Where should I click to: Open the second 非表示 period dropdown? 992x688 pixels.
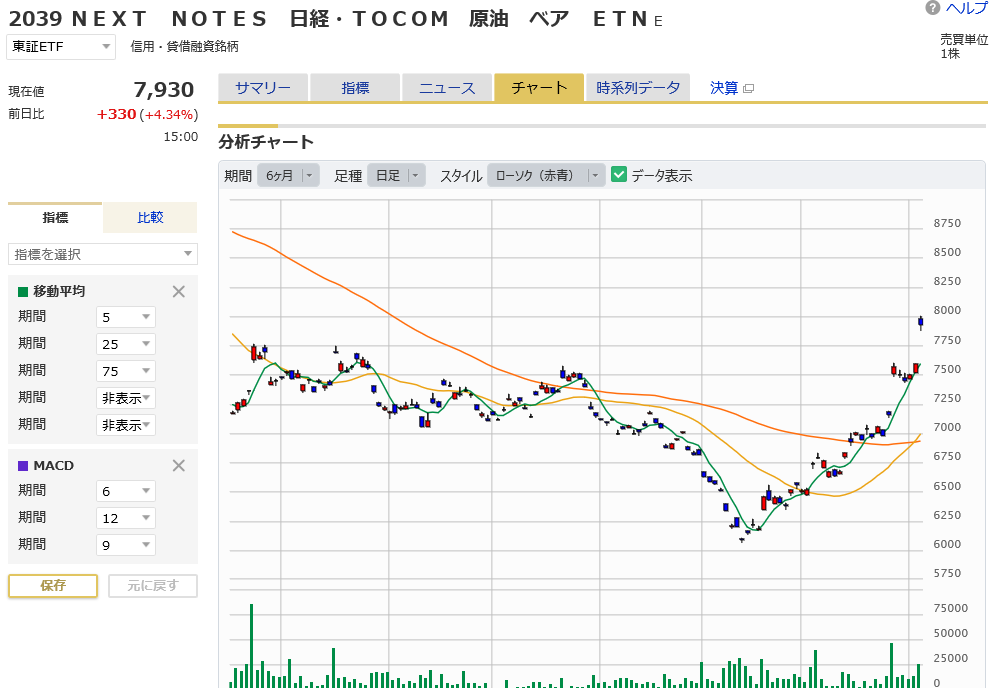click(126, 425)
